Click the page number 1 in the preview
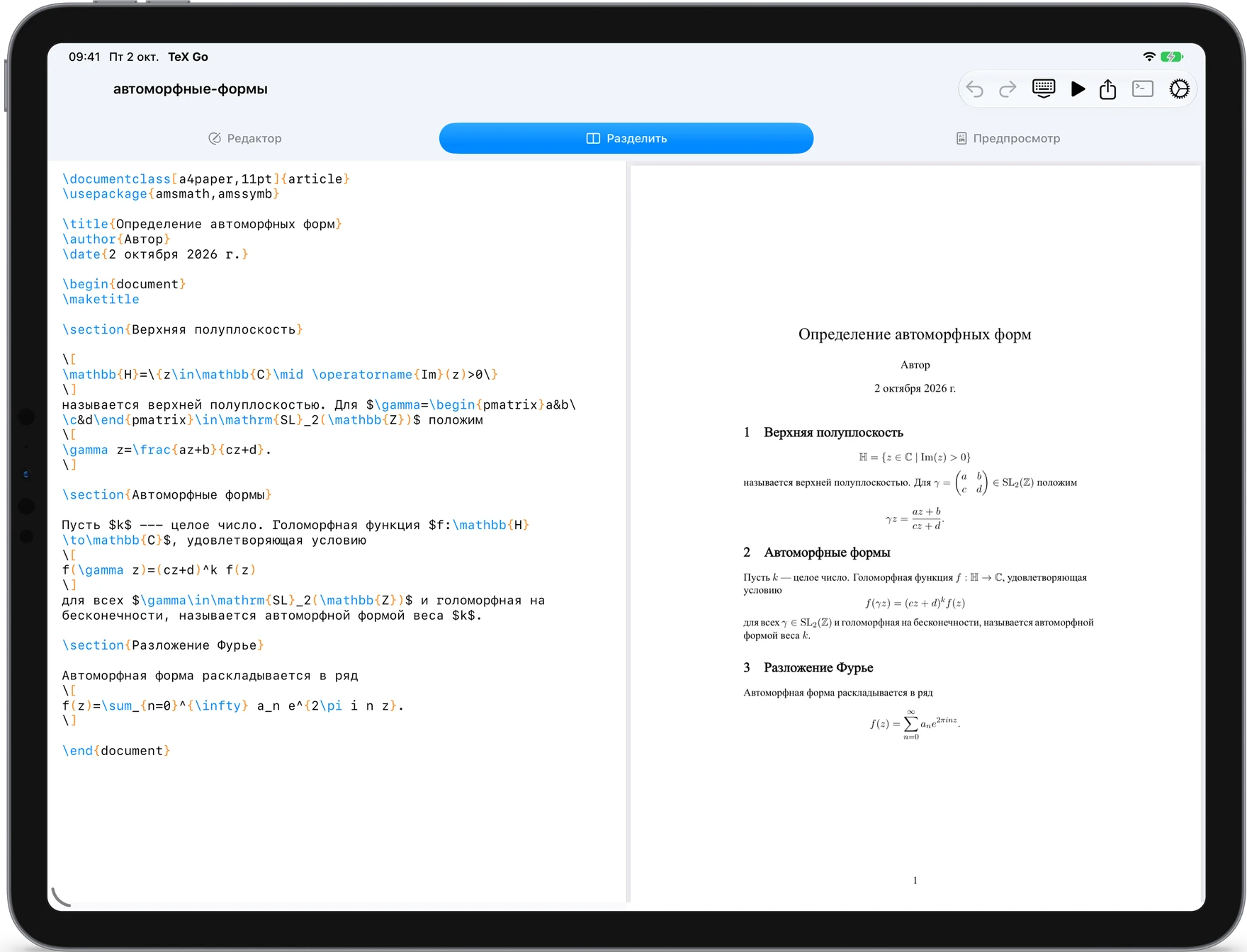Image resolution: width=1247 pixels, height=952 pixels. [915, 880]
